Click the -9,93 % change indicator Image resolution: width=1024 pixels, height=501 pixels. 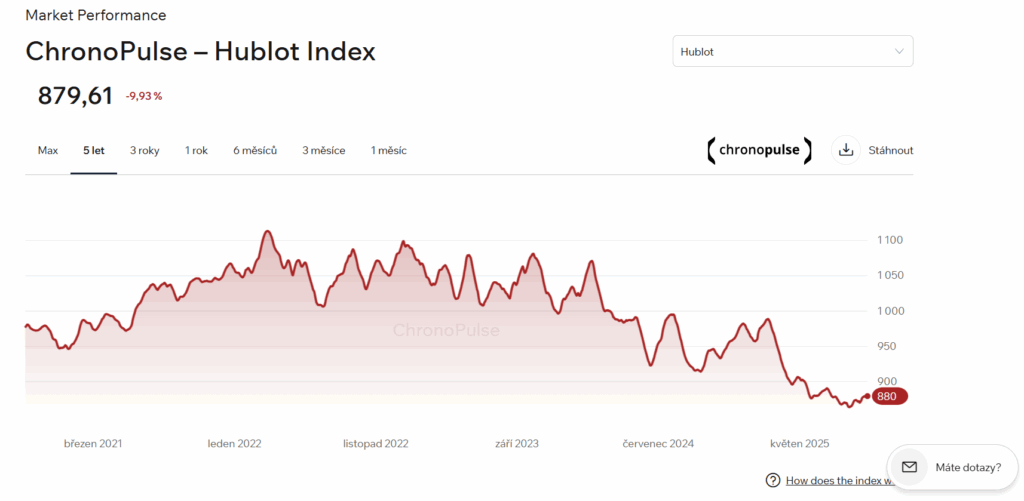point(144,96)
